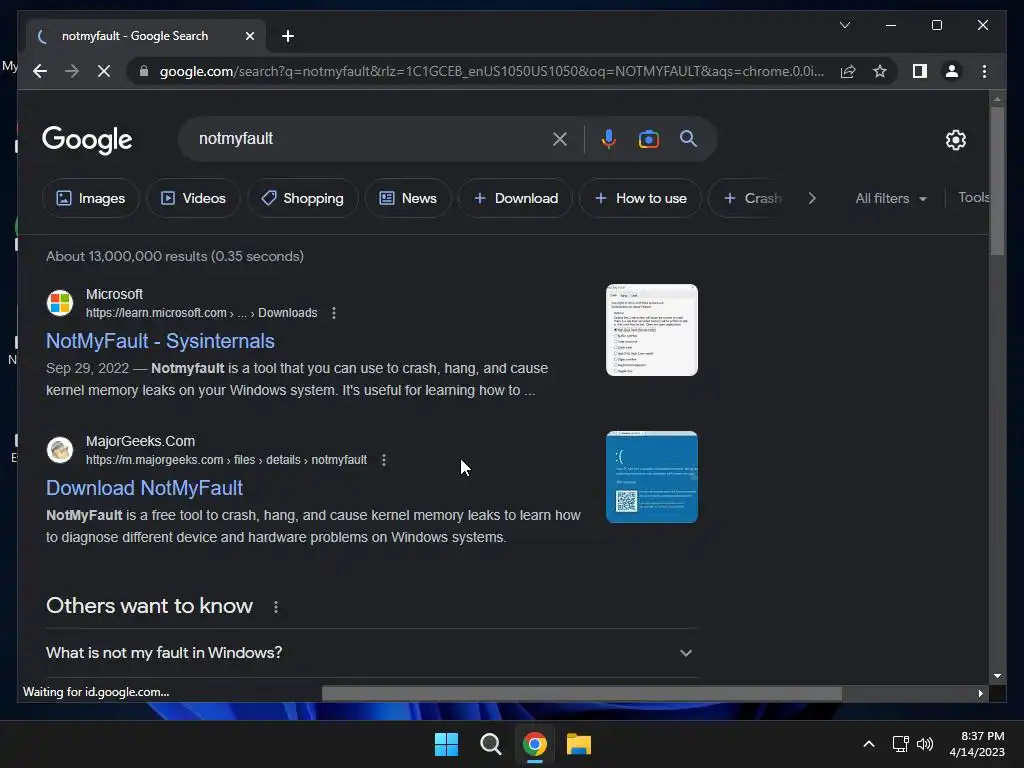Viewport: 1024px width, 768px height.
Task: Open the volume control in tray
Action: point(925,744)
